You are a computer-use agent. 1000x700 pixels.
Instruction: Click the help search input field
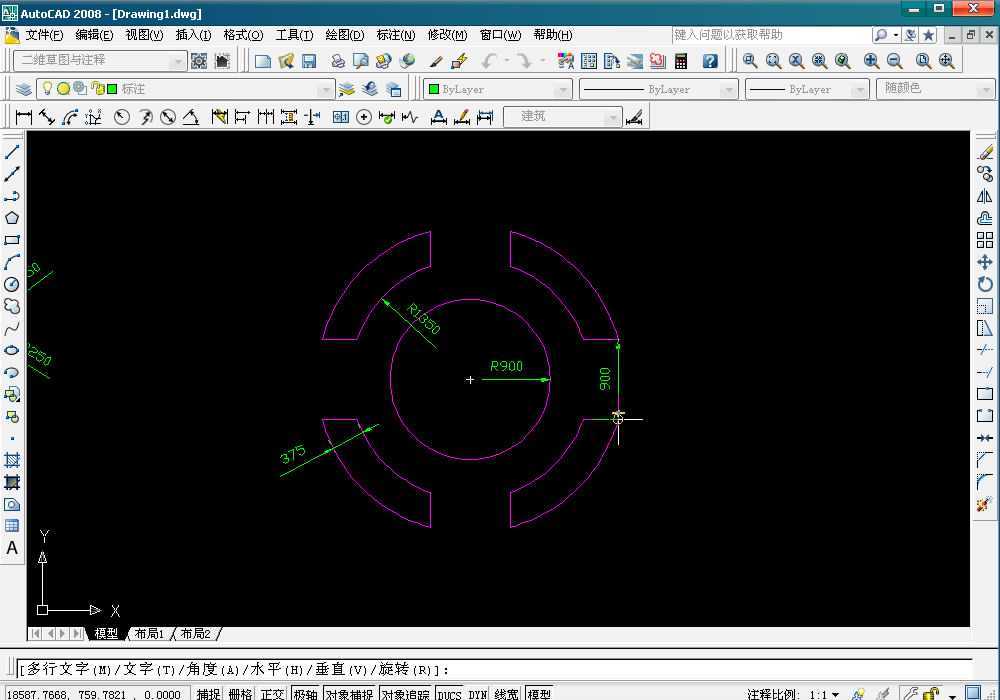771,35
